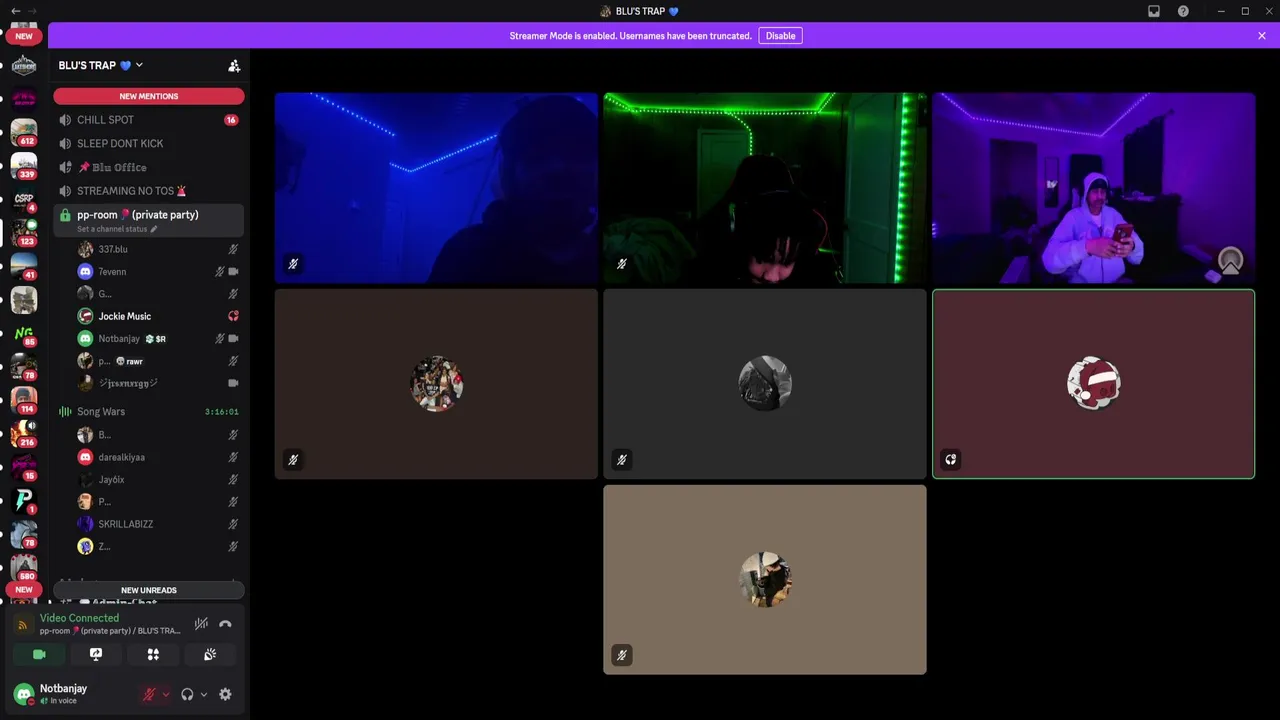Open the Inbox icon in title bar

(1154, 11)
